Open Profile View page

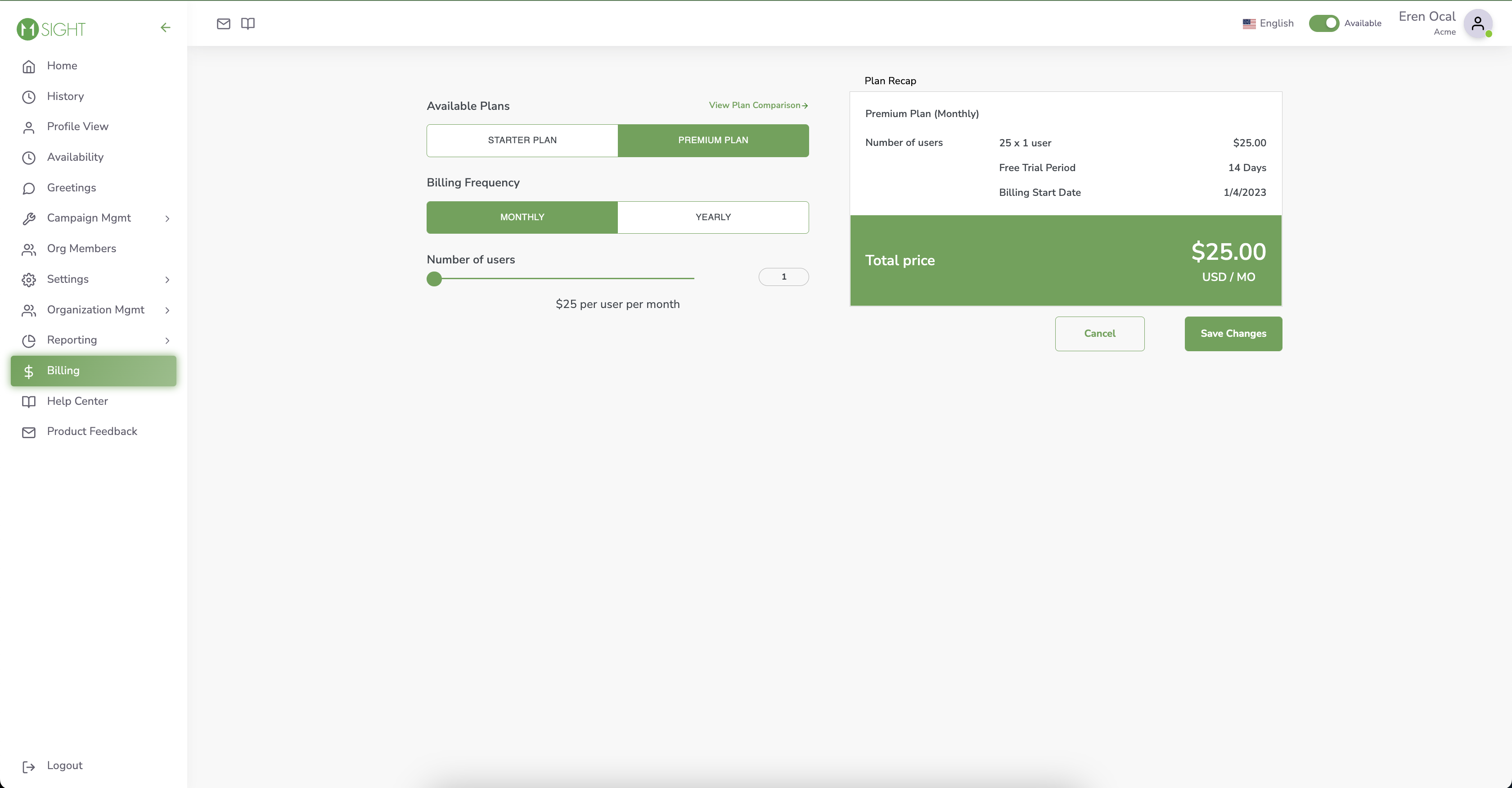click(x=94, y=127)
